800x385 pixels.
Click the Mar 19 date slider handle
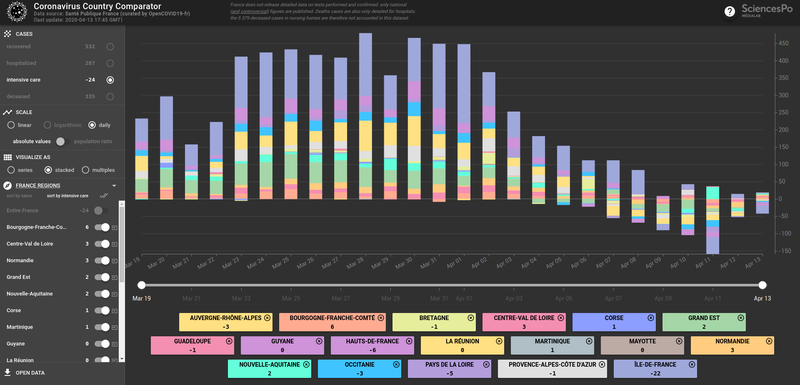pos(141,285)
